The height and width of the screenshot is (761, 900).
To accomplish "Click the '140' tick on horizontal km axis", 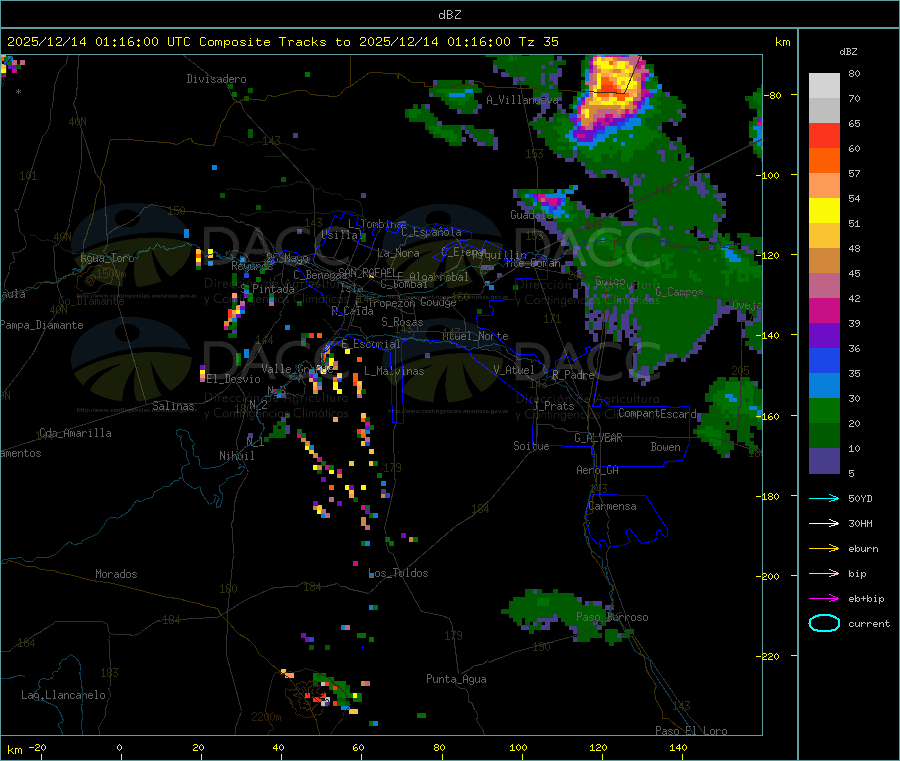I will 678,747.
